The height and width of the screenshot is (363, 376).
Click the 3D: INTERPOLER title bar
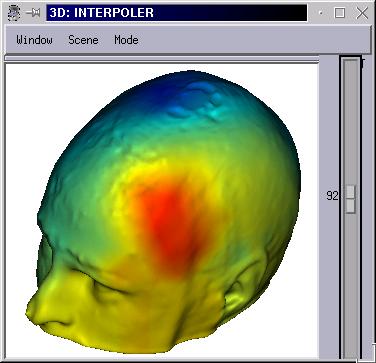177,13
